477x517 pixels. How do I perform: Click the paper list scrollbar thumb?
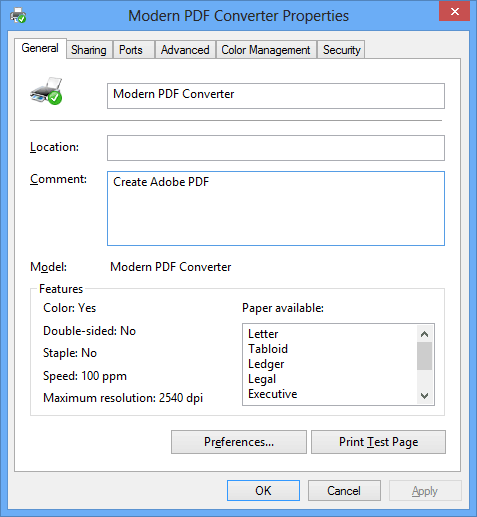tap(424, 356)
